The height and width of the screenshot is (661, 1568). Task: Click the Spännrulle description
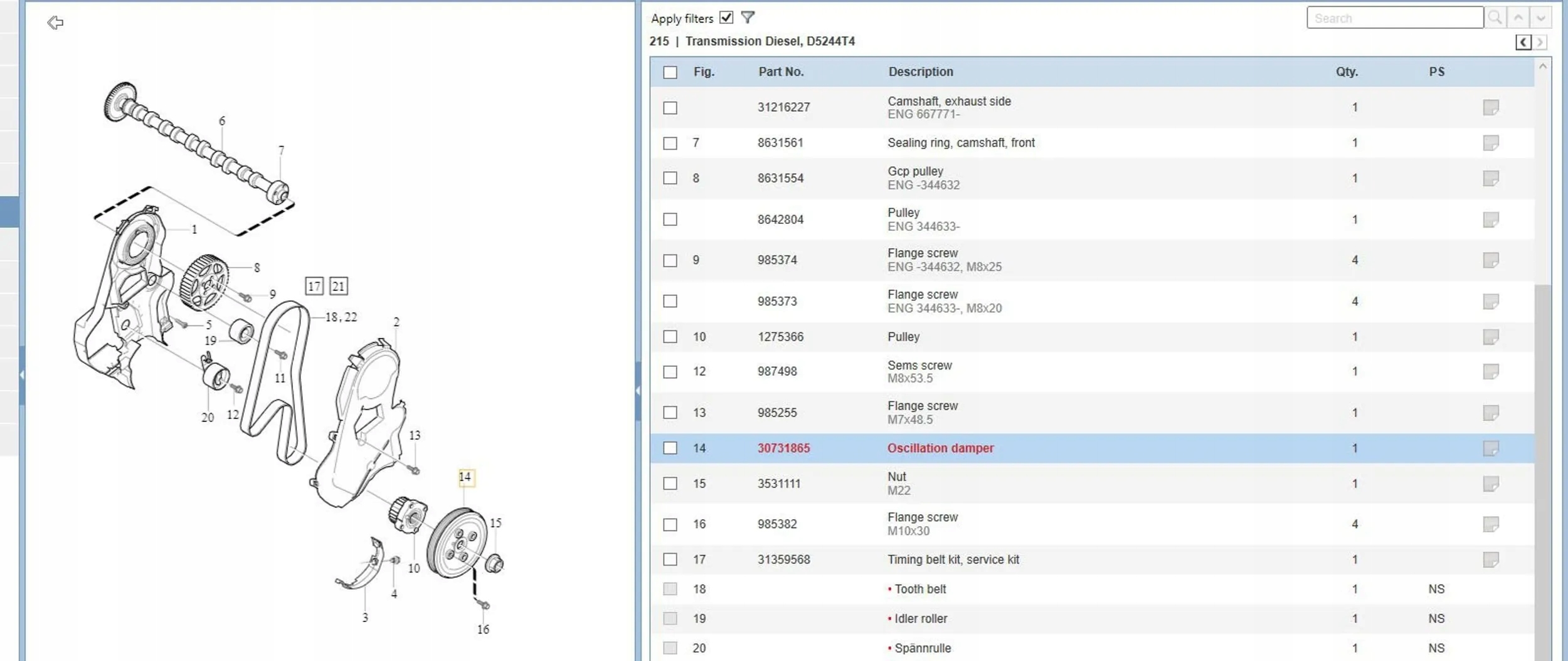[x=923, y=648]
